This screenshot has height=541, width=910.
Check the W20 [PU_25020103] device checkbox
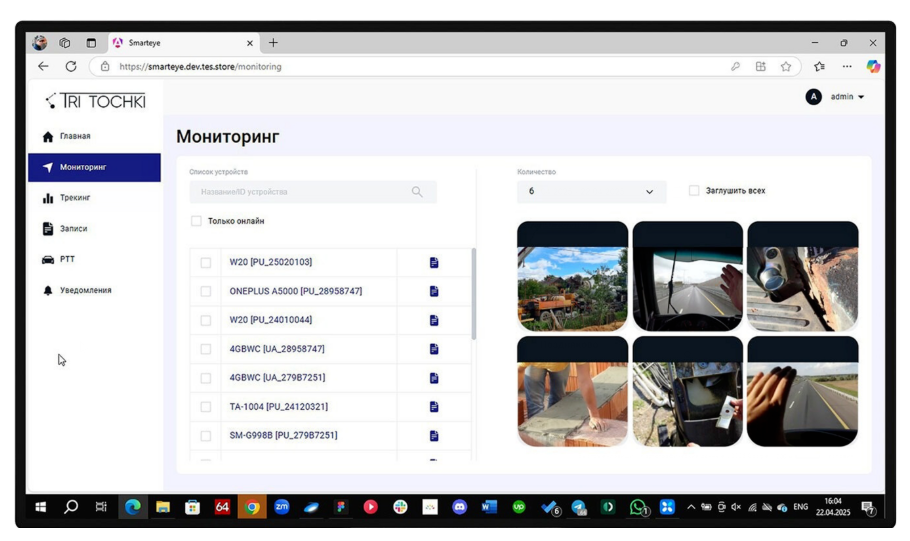(x=205, y=263)
